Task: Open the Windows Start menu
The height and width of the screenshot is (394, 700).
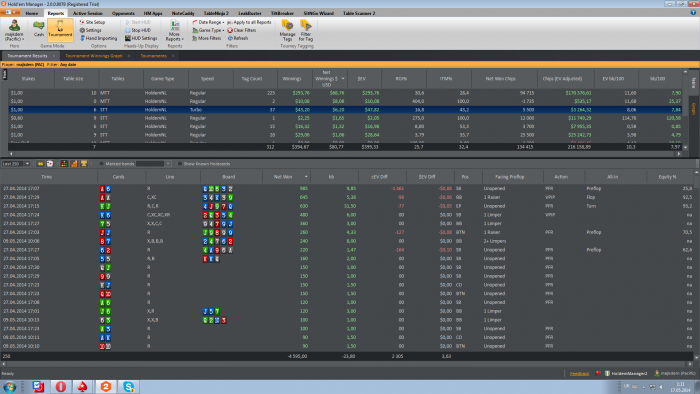Action: pos(10,387)
